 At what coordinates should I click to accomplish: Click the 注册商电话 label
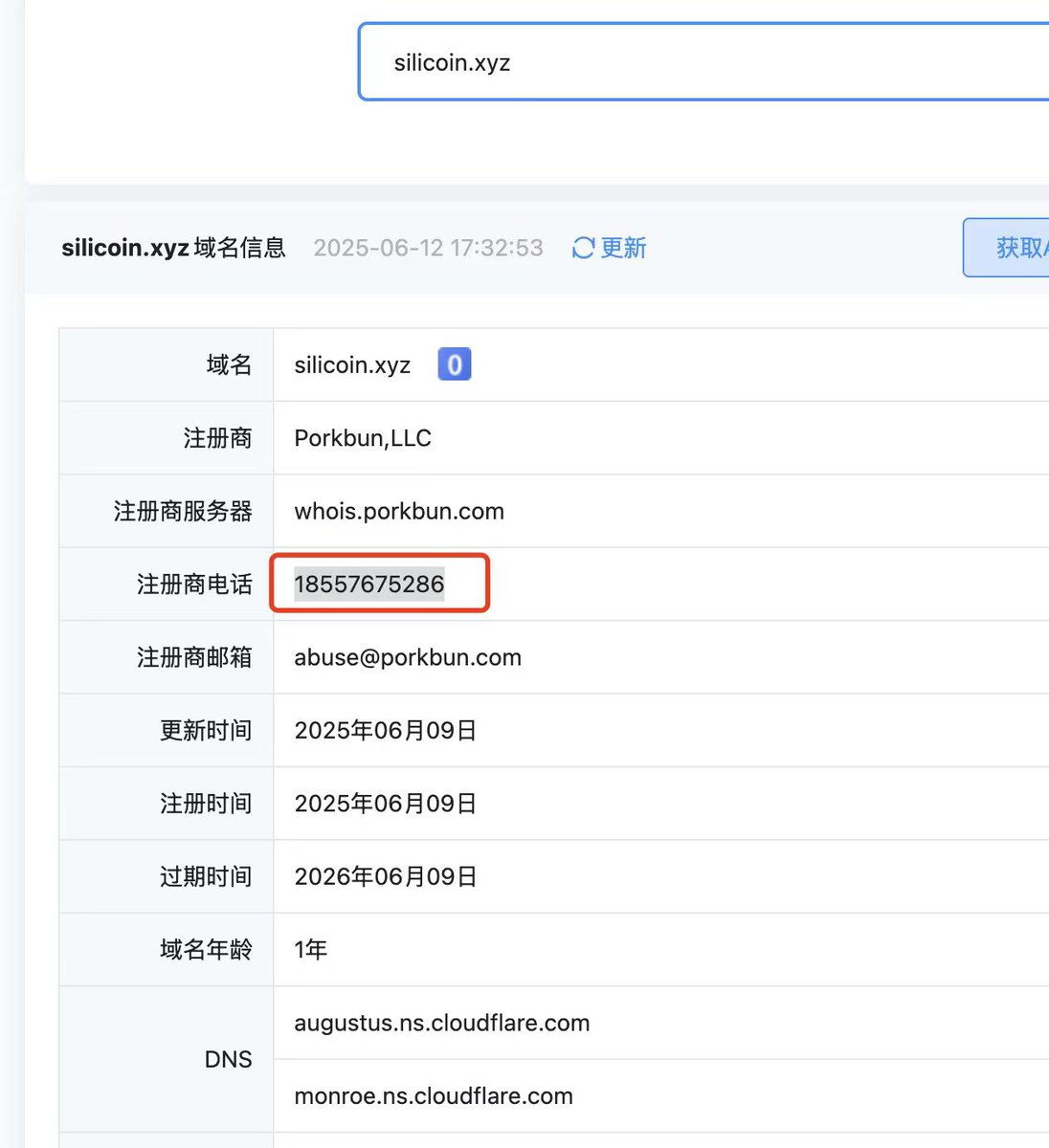194,585
